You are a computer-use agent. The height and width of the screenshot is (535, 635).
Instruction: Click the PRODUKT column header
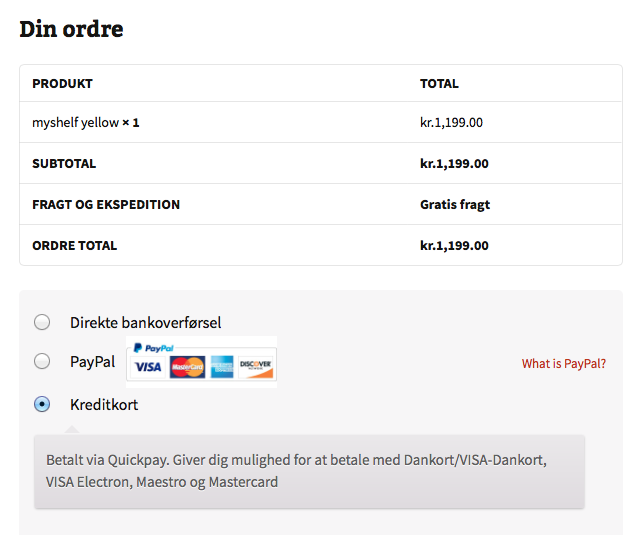[x=62, y=83]
